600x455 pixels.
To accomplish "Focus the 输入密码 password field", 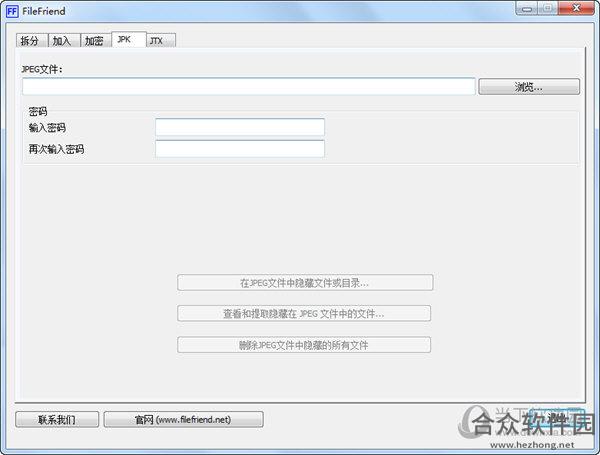I will pyautogui.click(x=240, y=127).
